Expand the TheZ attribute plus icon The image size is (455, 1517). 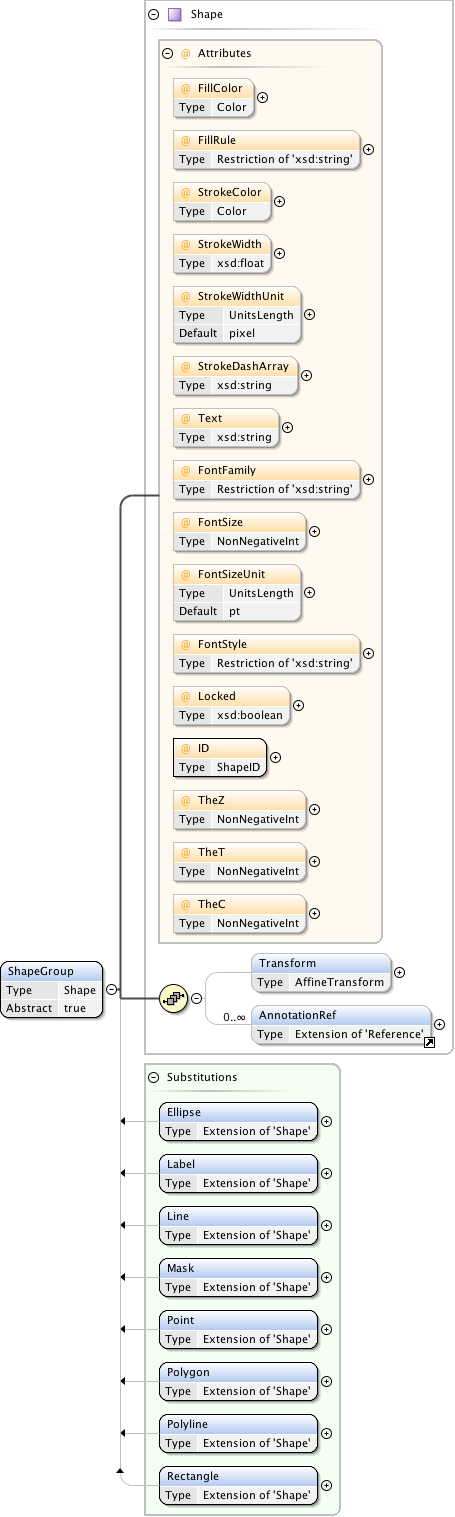(x=314, y=809)
